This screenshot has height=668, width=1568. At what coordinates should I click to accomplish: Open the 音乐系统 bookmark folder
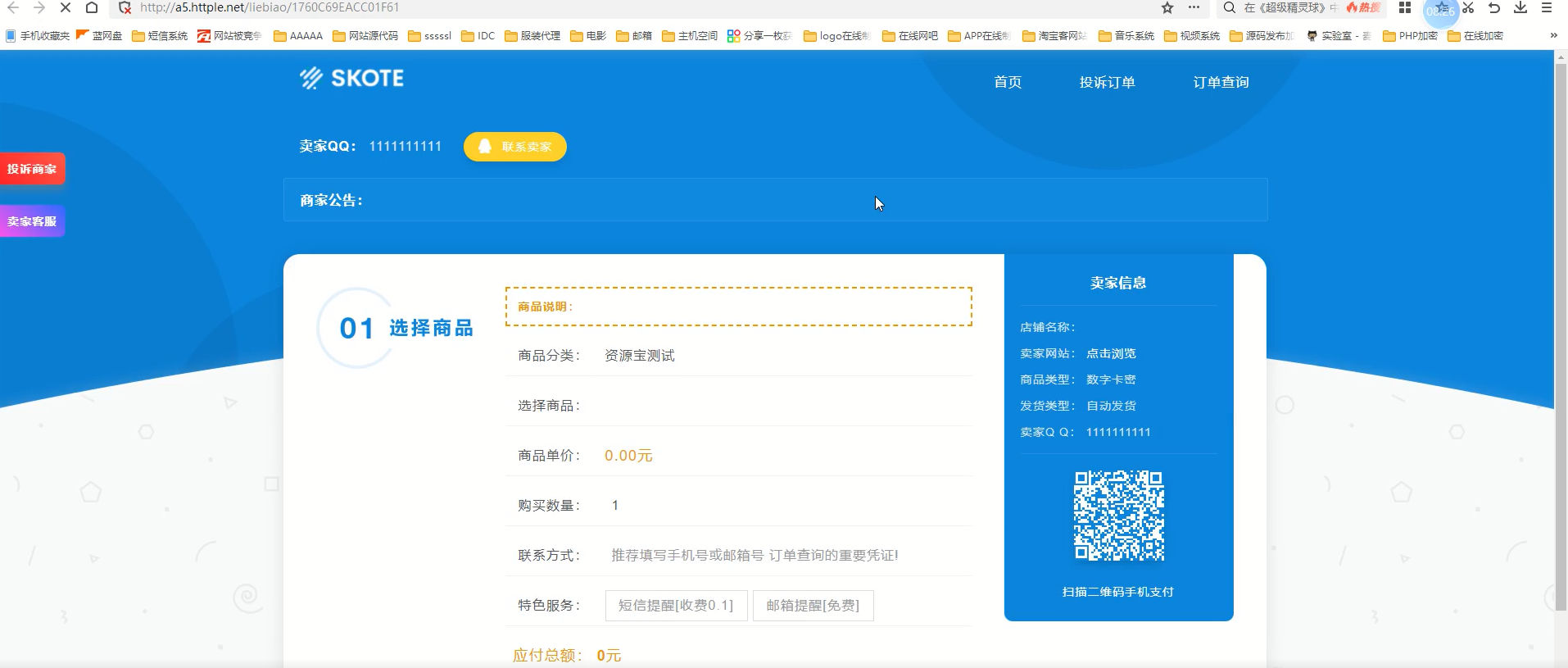(1126, 36)
